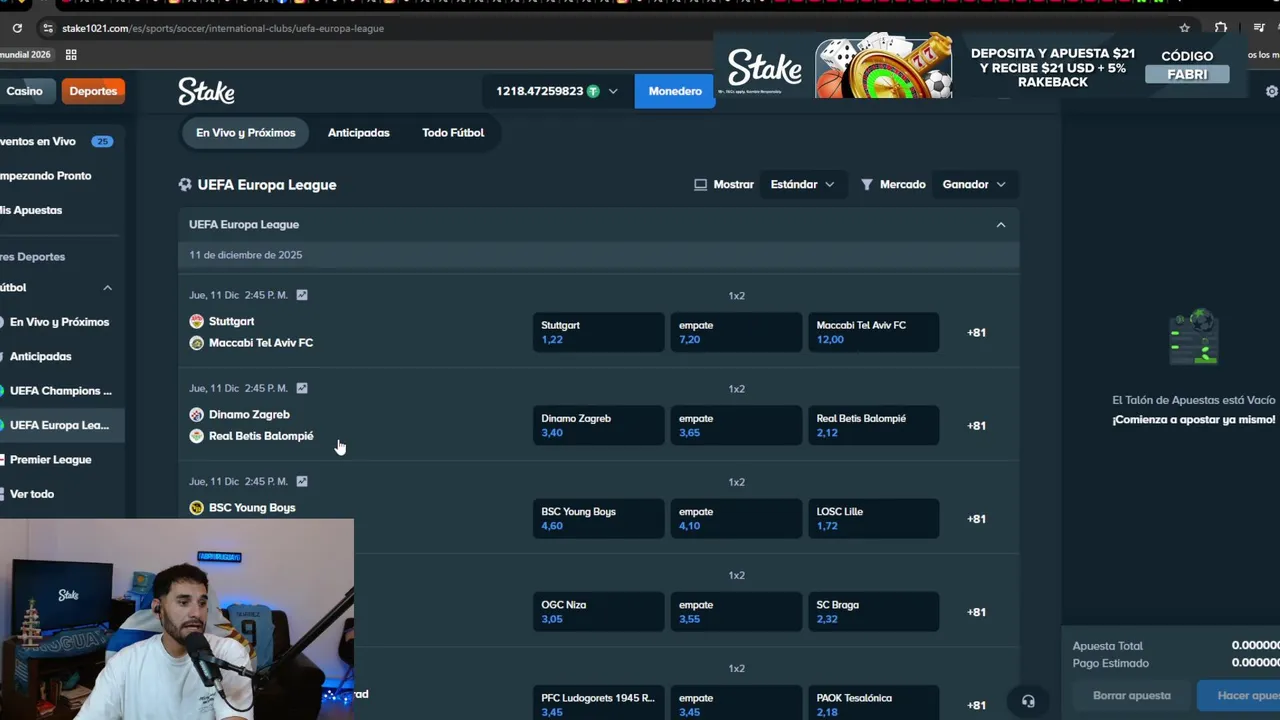Open the balance currency dropdown
This screenshot has height=720, width=1280.
coord(557,91)
